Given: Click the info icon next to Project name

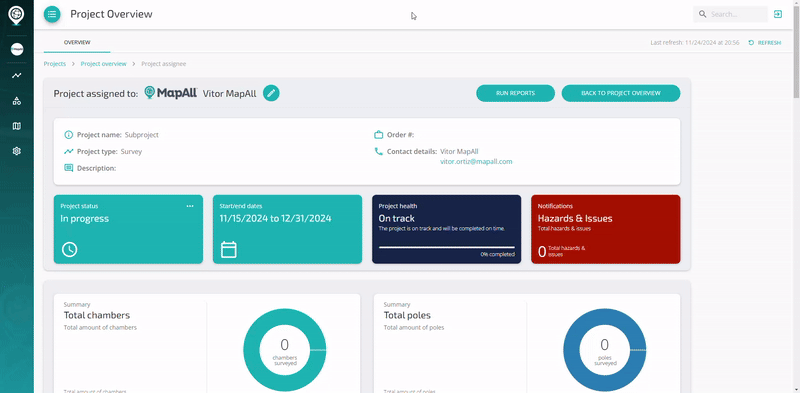Looking at the screenshot, I should (68, 135).
